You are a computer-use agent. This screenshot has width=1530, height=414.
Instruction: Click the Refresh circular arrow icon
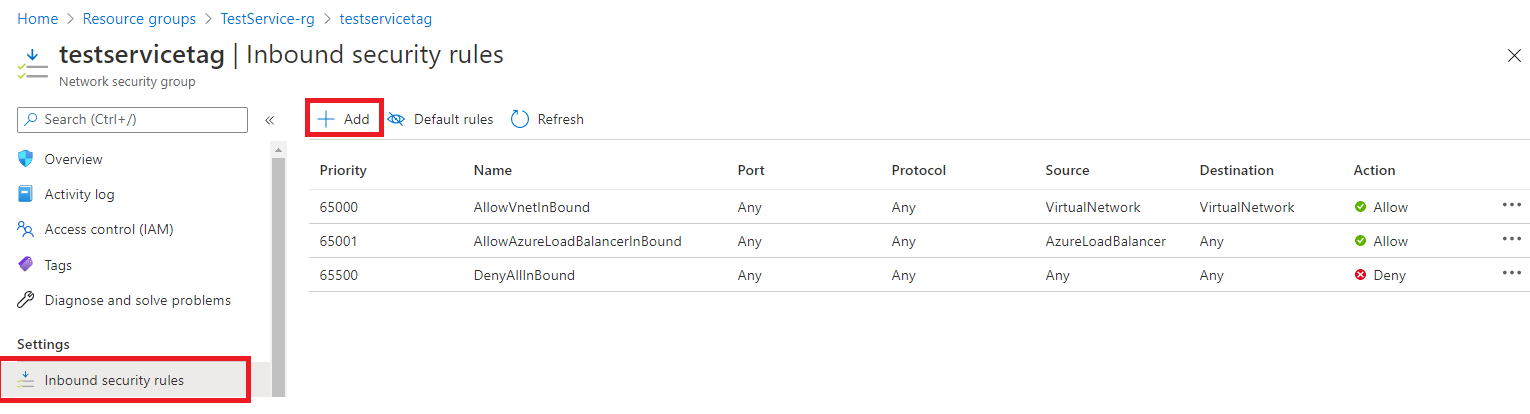tap(520, 119)
